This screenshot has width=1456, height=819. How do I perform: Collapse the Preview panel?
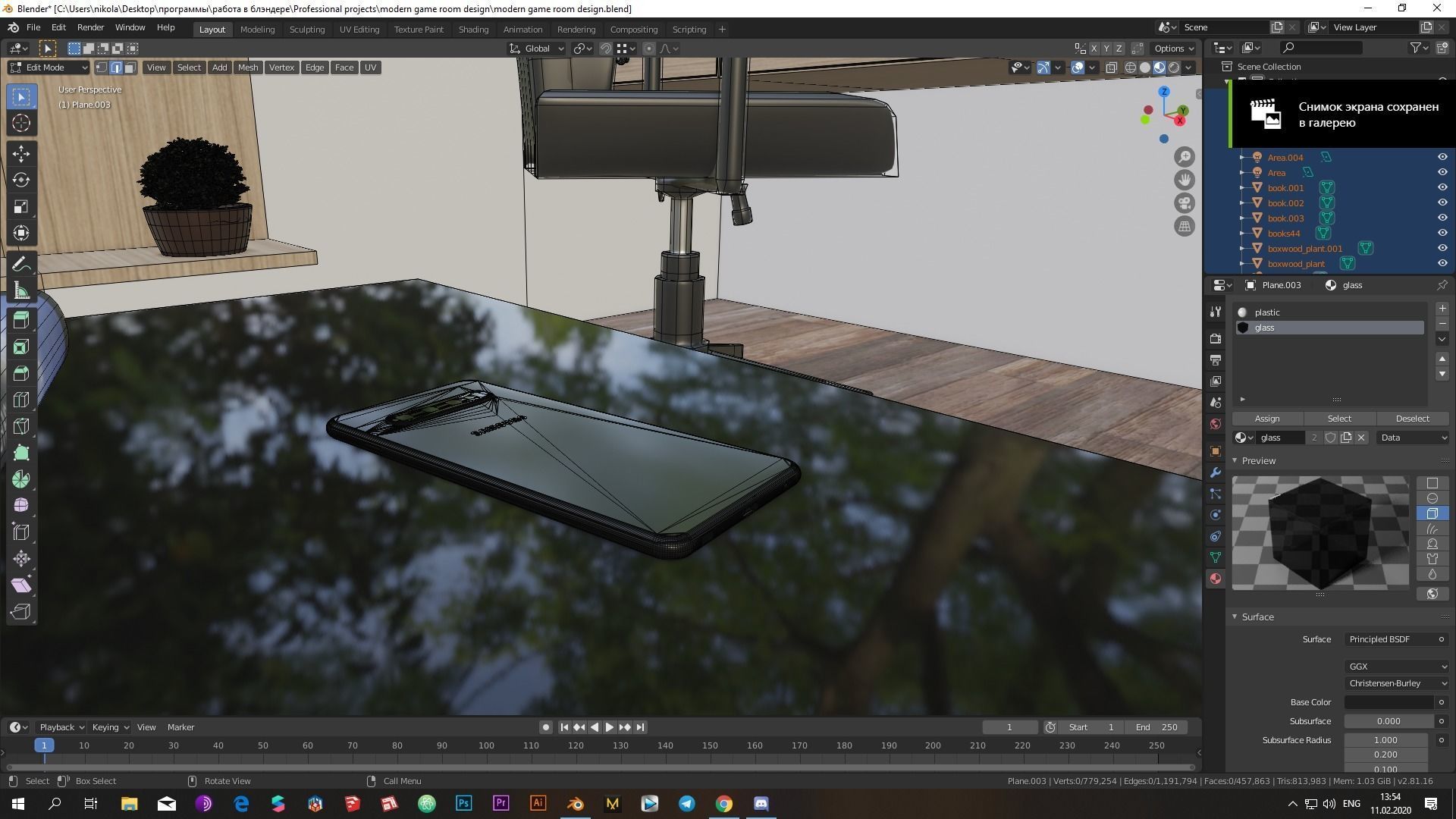pos(1235,460)
